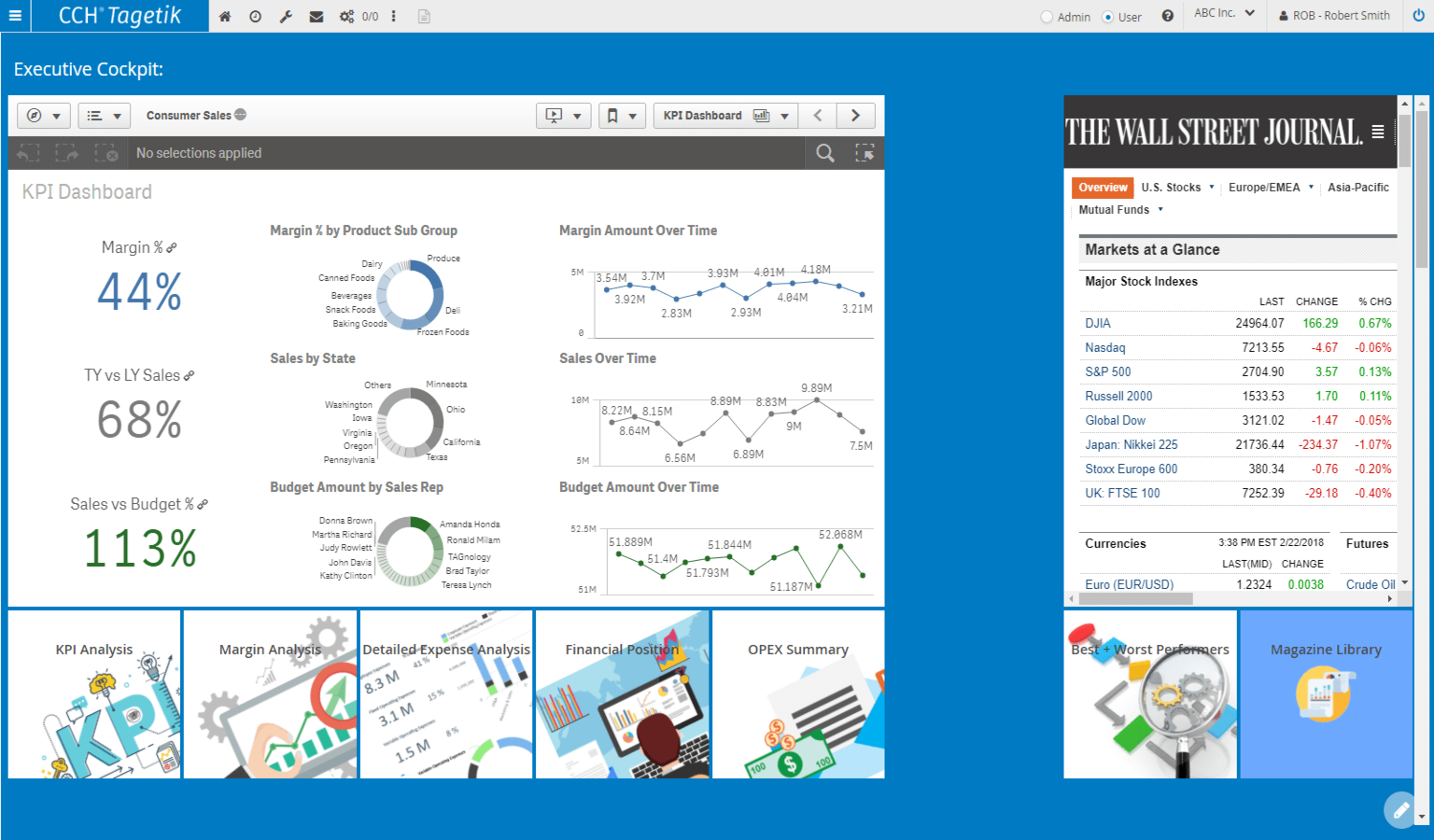Image resolution: width=1434 pixels, height=840 pixels.
Task: Click the search magnifier in selections bar
Action: pos(825,153)
